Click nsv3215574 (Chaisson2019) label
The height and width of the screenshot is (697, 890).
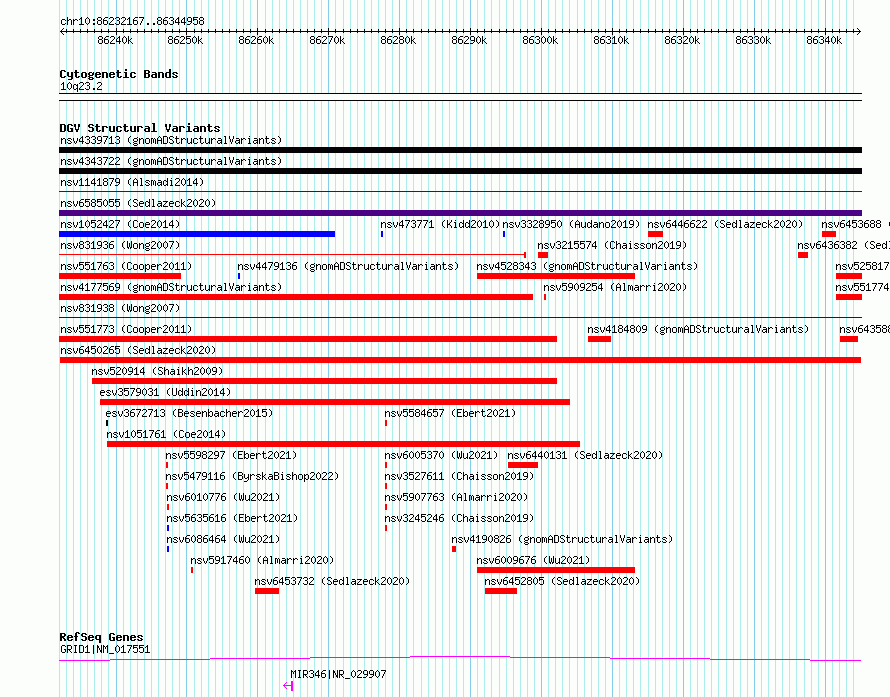pos(612,245)
